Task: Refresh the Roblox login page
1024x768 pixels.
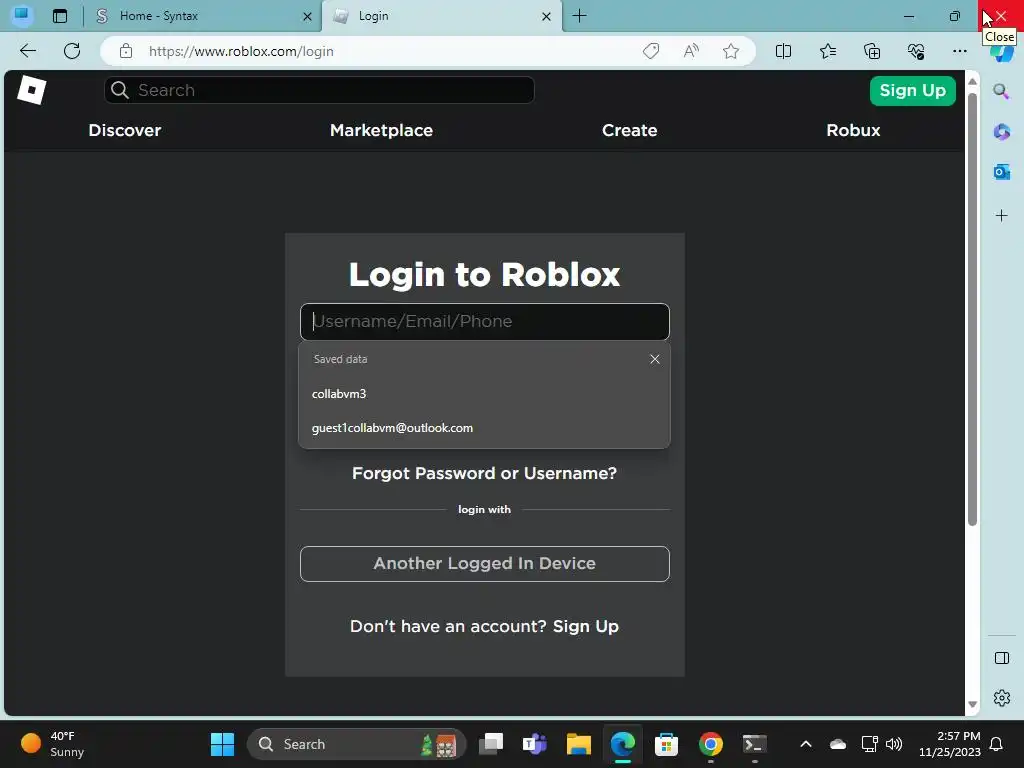Action: coord(72,51)
